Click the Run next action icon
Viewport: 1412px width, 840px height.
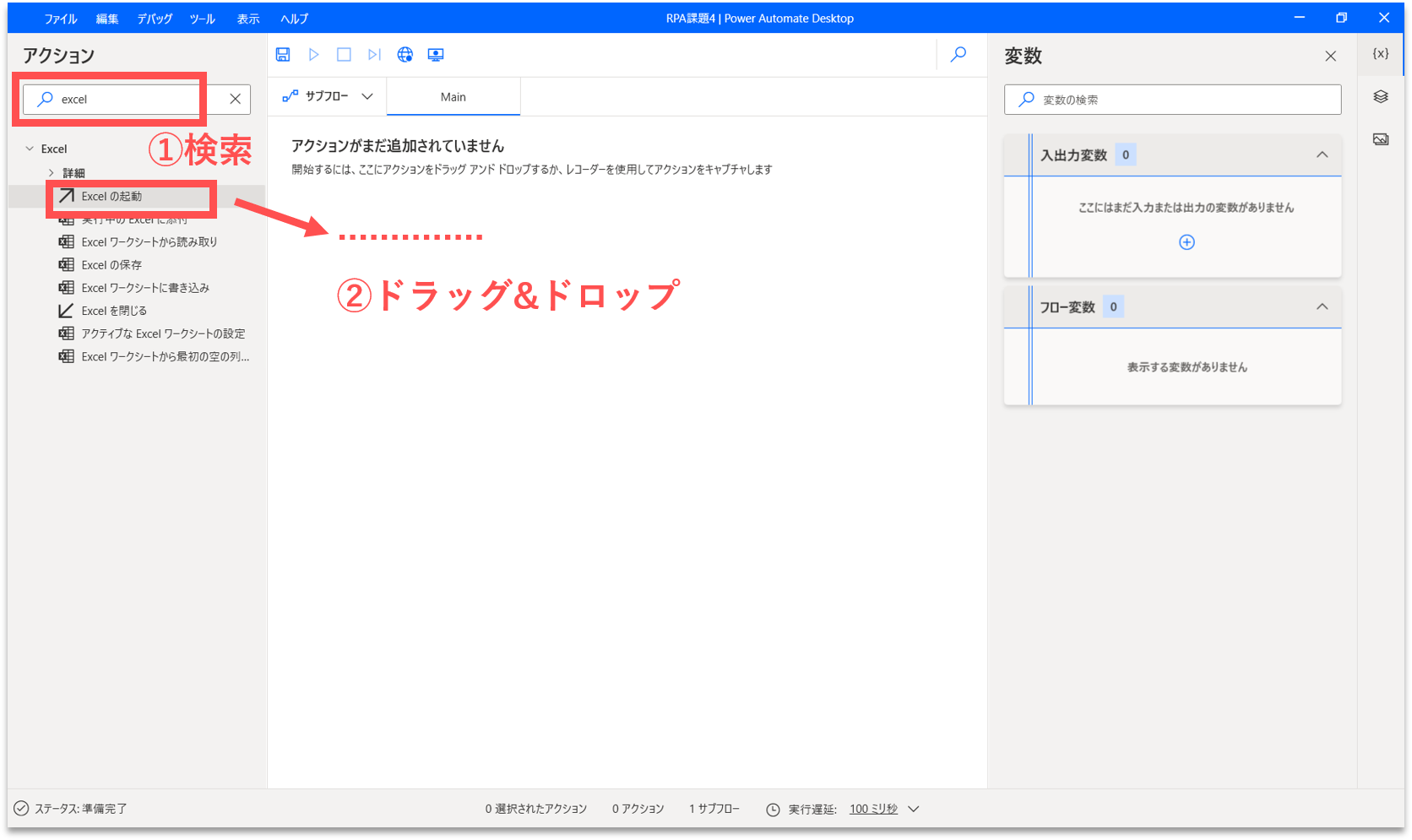coord(374,55)
